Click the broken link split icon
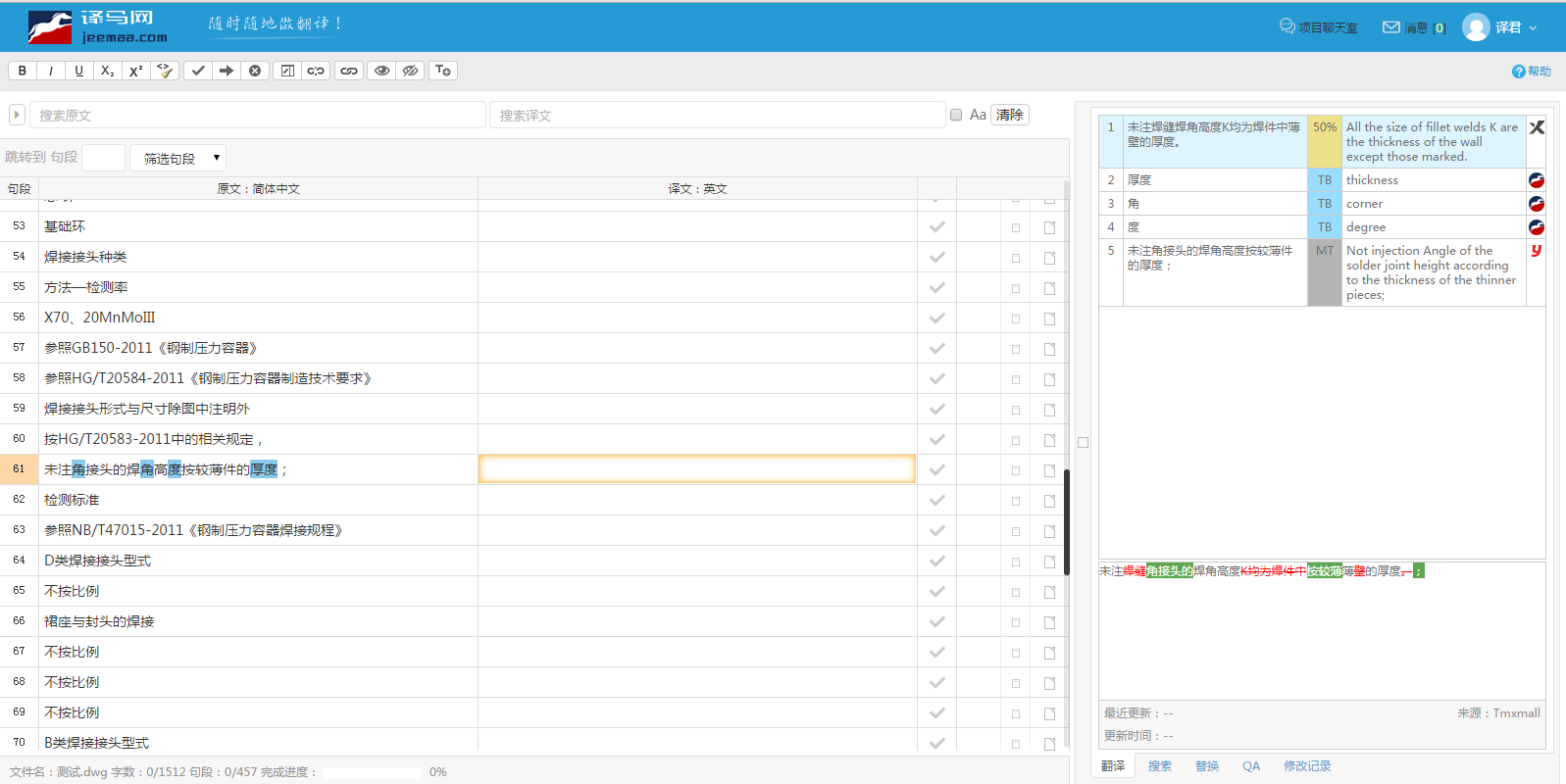 pyautogui.click(x=316, y=71)
